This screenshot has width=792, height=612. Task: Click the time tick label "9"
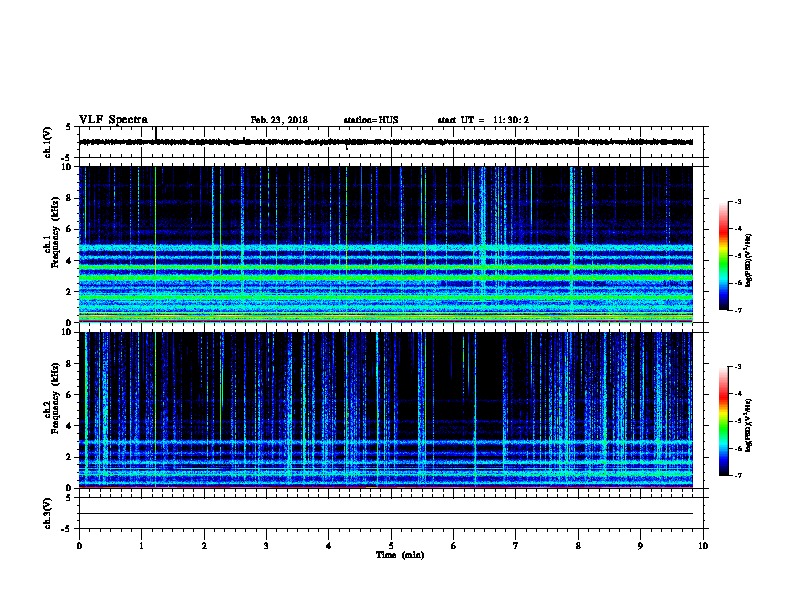640,546
